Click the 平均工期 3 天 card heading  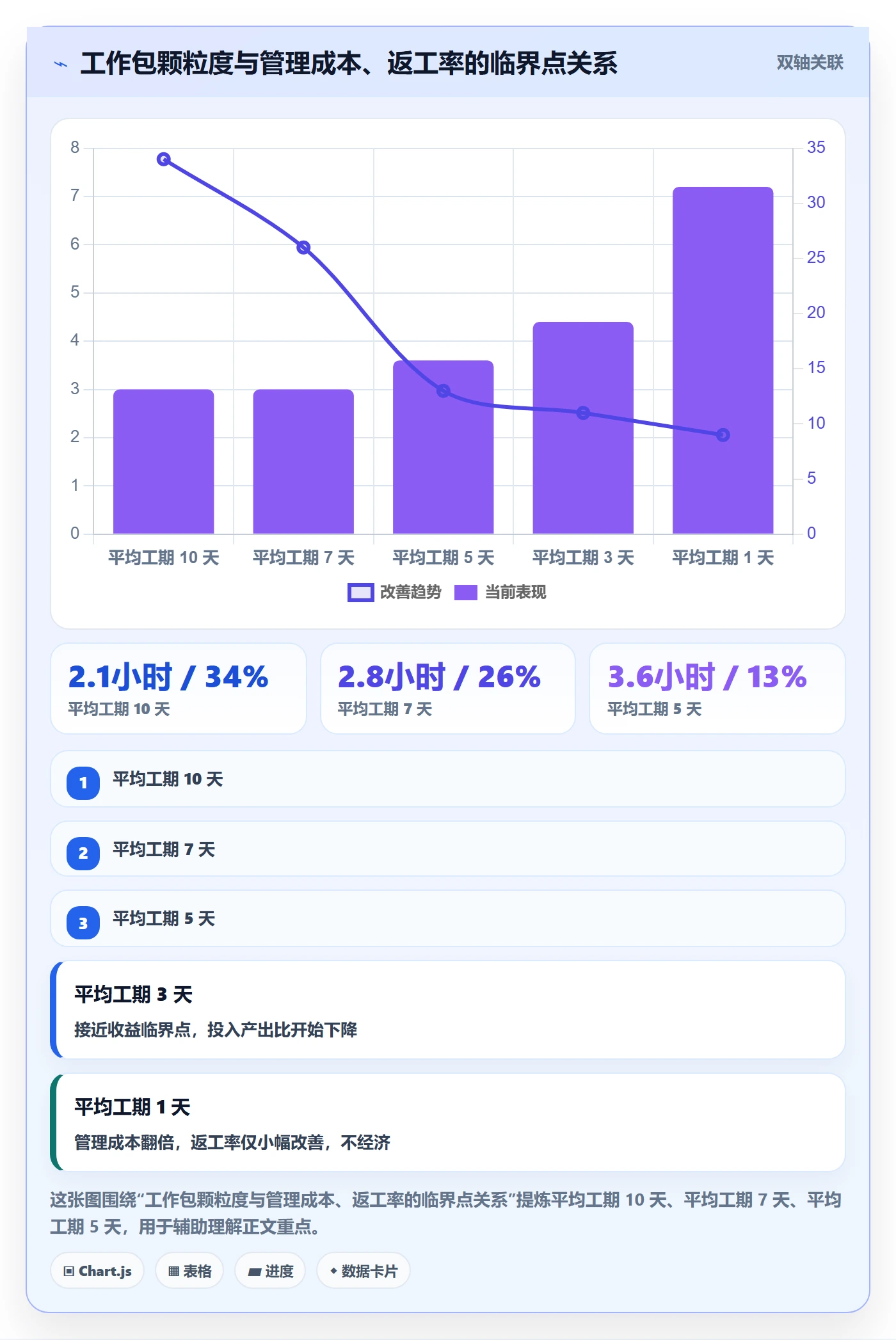pyautogui.click(x=133, y=994)
